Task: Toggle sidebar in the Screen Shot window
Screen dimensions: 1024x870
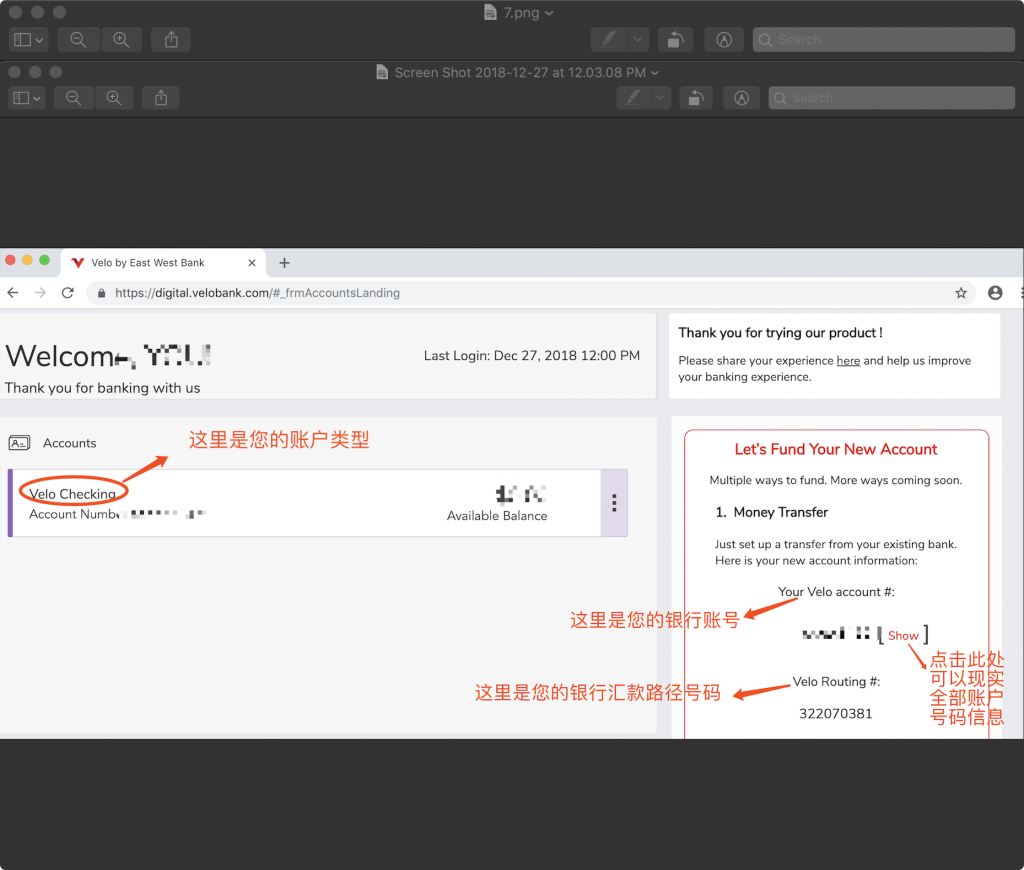Action: click(27, 98)
